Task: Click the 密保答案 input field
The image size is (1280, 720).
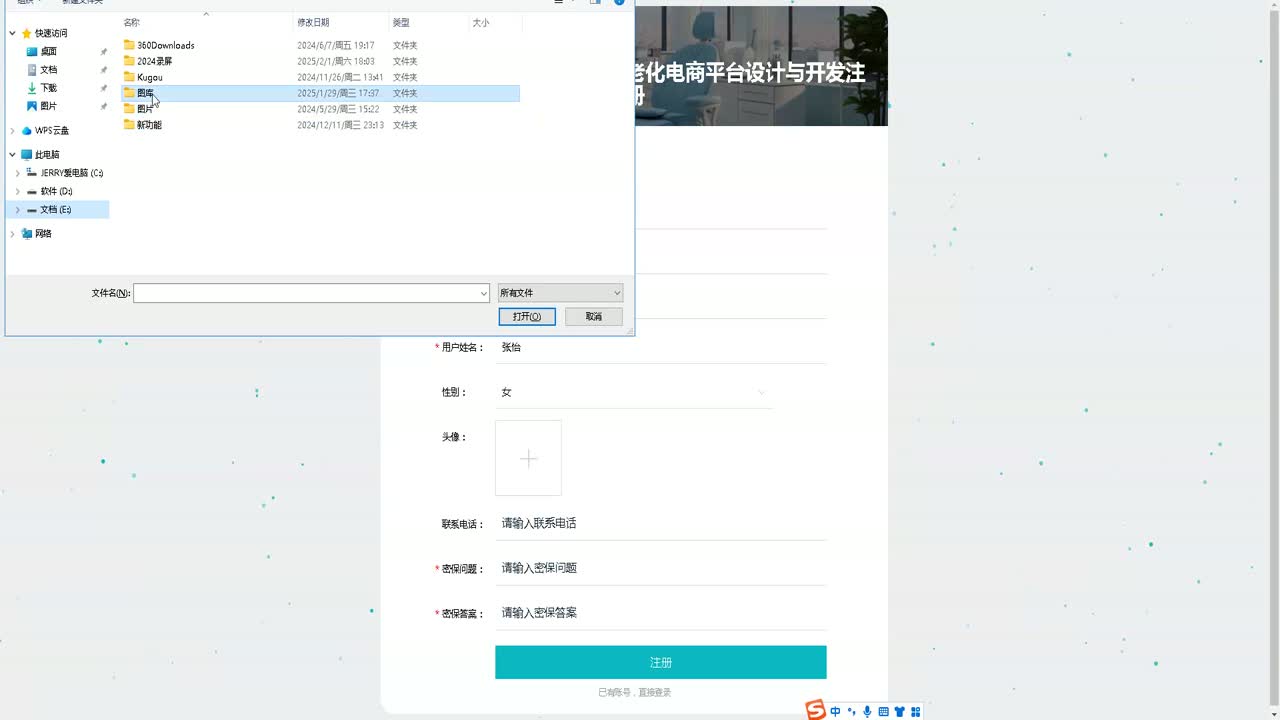Action: [x=661, y=613]
